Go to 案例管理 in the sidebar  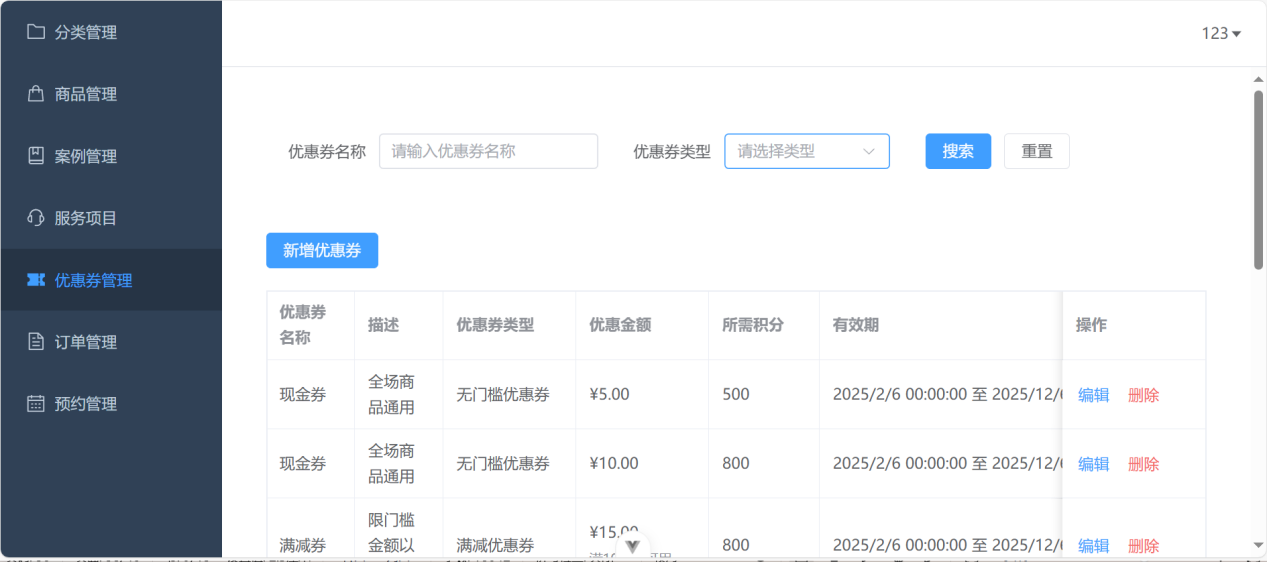[x=111, y=156]
